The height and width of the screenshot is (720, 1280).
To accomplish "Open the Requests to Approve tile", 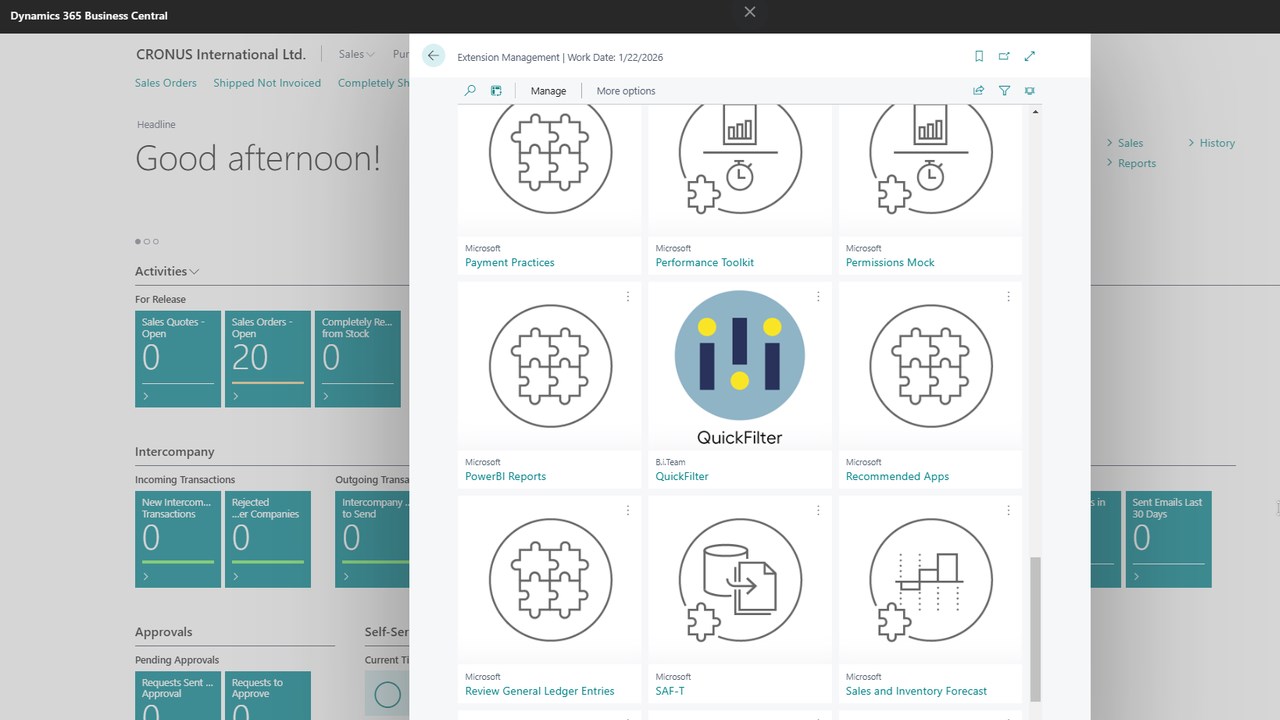I will 268,695.
